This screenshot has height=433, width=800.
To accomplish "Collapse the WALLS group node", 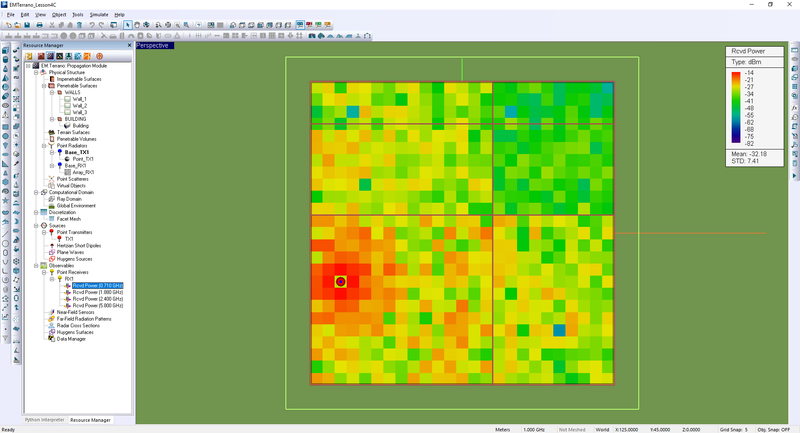I will [x=51, y=92].
